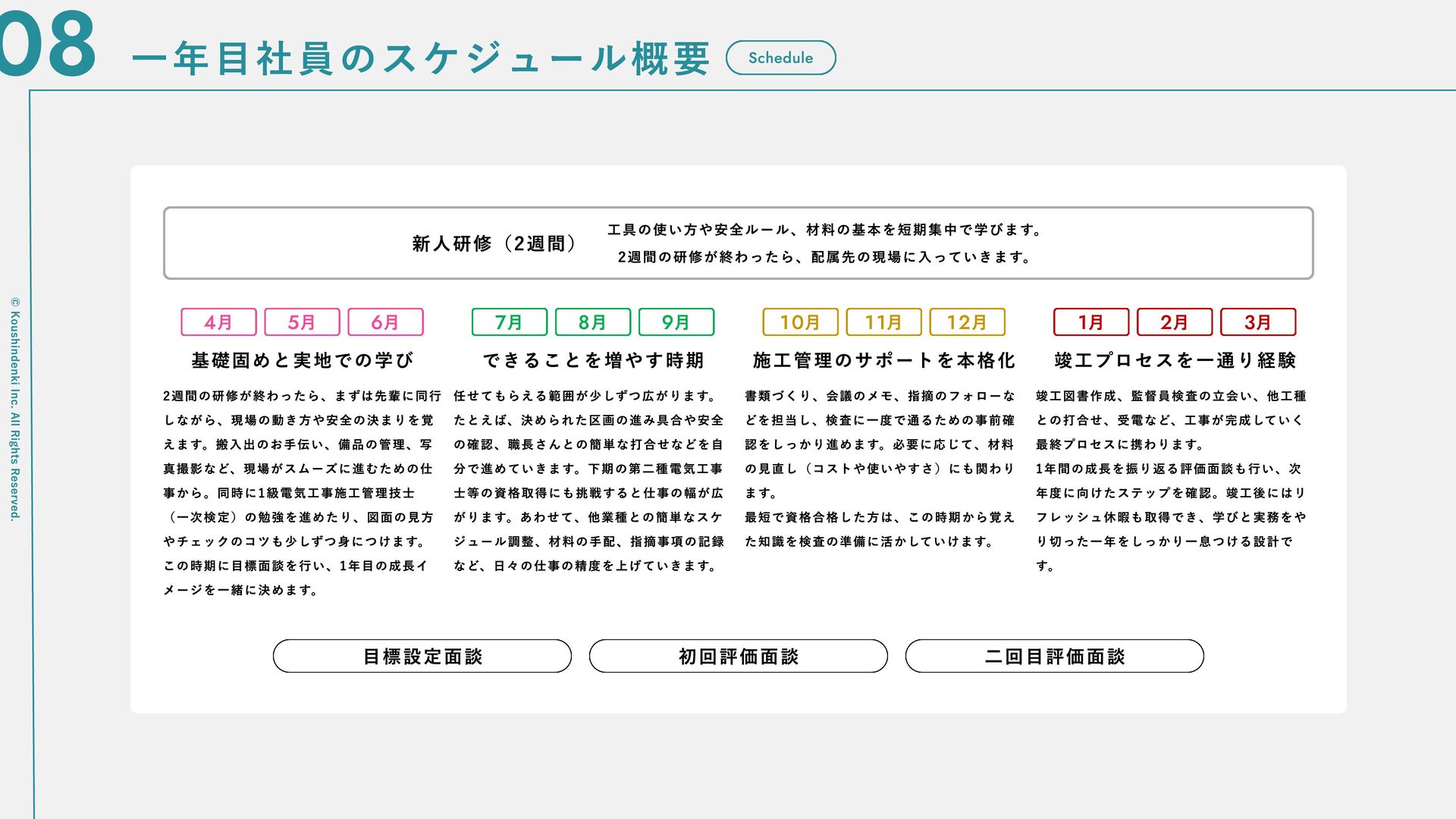
Task: Select the yellow 11月 tag
Action: coord(883,322)
